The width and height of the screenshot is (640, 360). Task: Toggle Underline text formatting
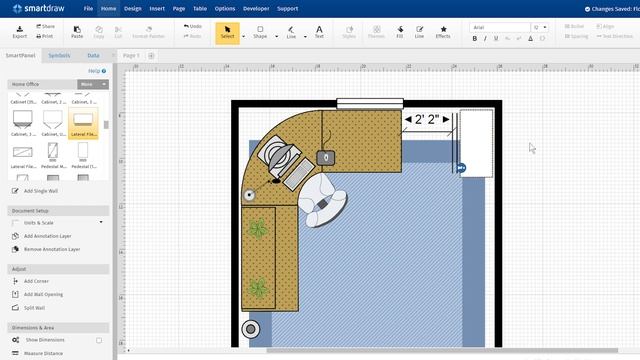click(496, 38)
